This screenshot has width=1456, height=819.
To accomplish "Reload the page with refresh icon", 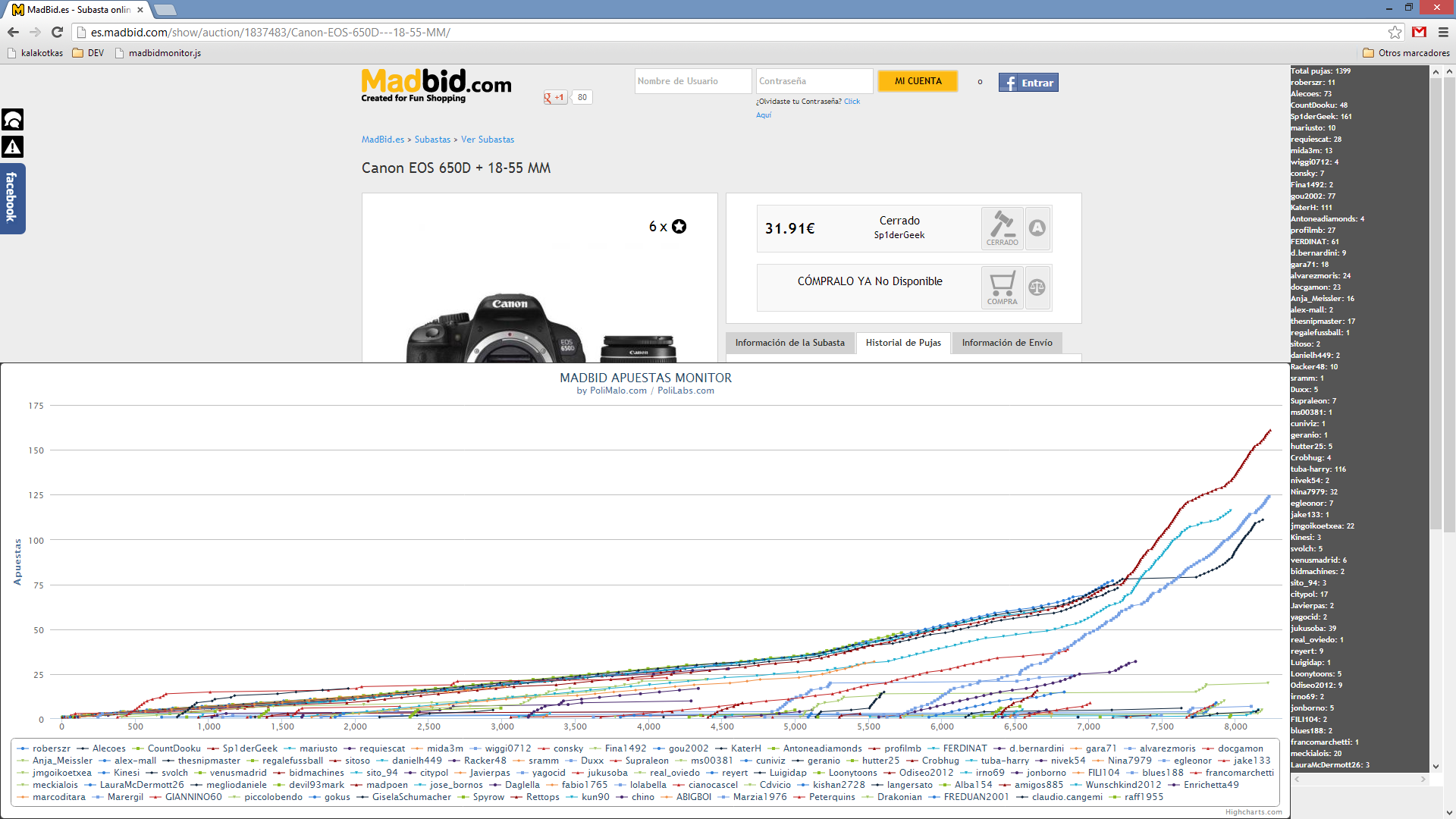I will [x=57, y=32].
